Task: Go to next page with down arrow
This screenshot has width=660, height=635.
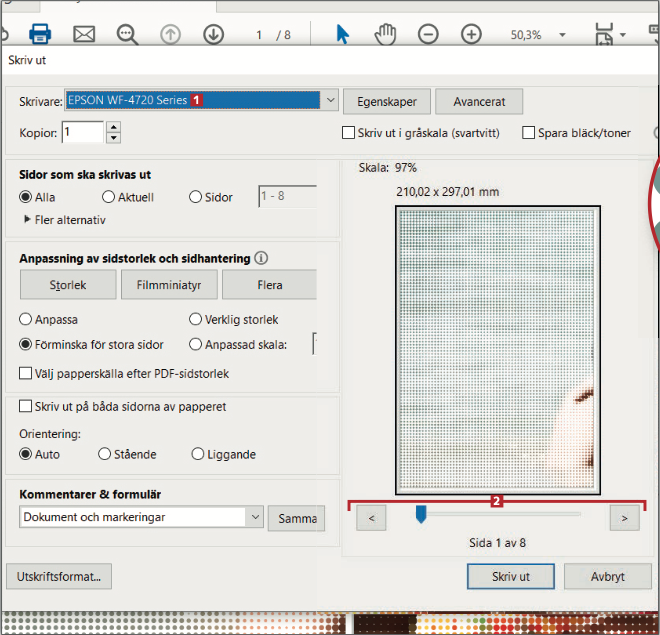Action: click(x=213, y=34)
